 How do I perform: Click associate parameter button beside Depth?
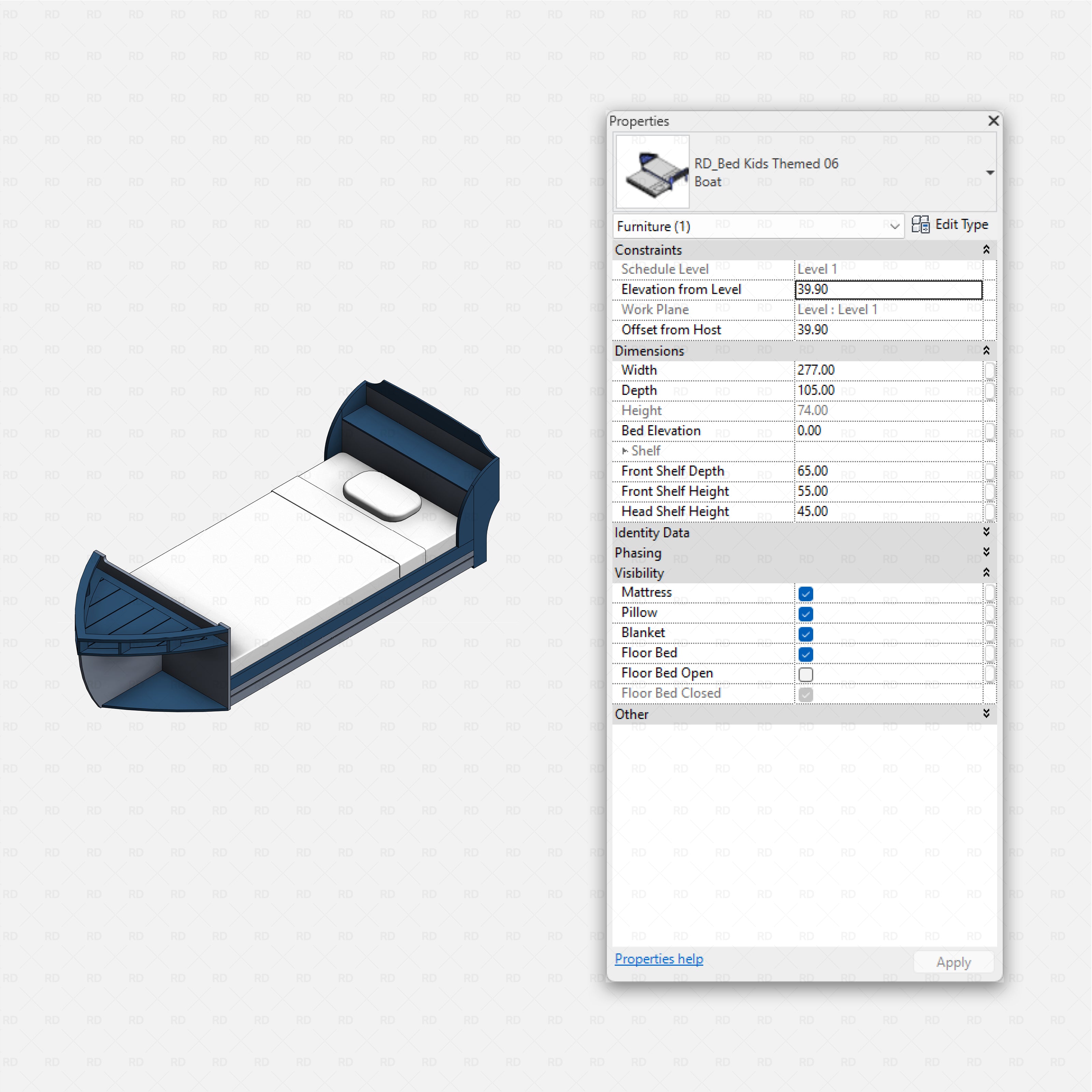tap(990, 391)
